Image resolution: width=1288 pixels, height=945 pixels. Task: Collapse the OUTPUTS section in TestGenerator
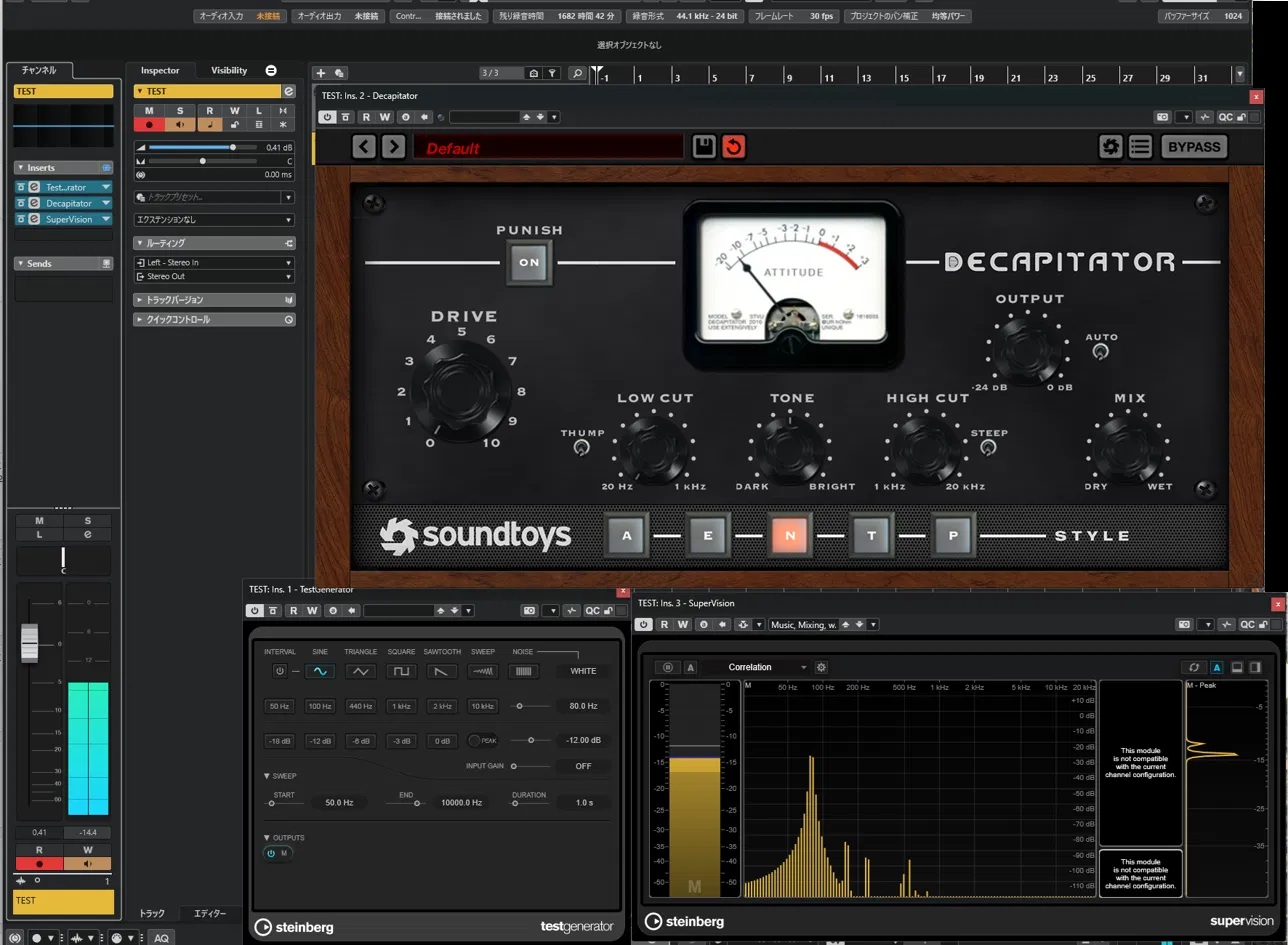pyautogui.click(x=267, y=838)
